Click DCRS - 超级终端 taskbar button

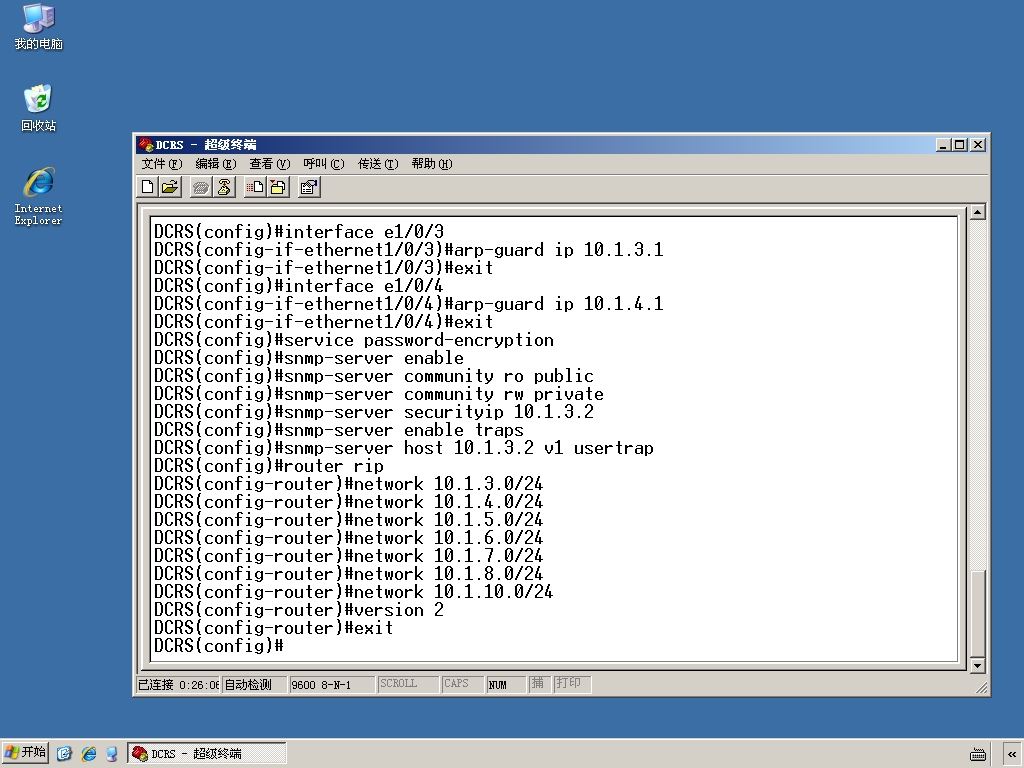click(x=206, y=754)
